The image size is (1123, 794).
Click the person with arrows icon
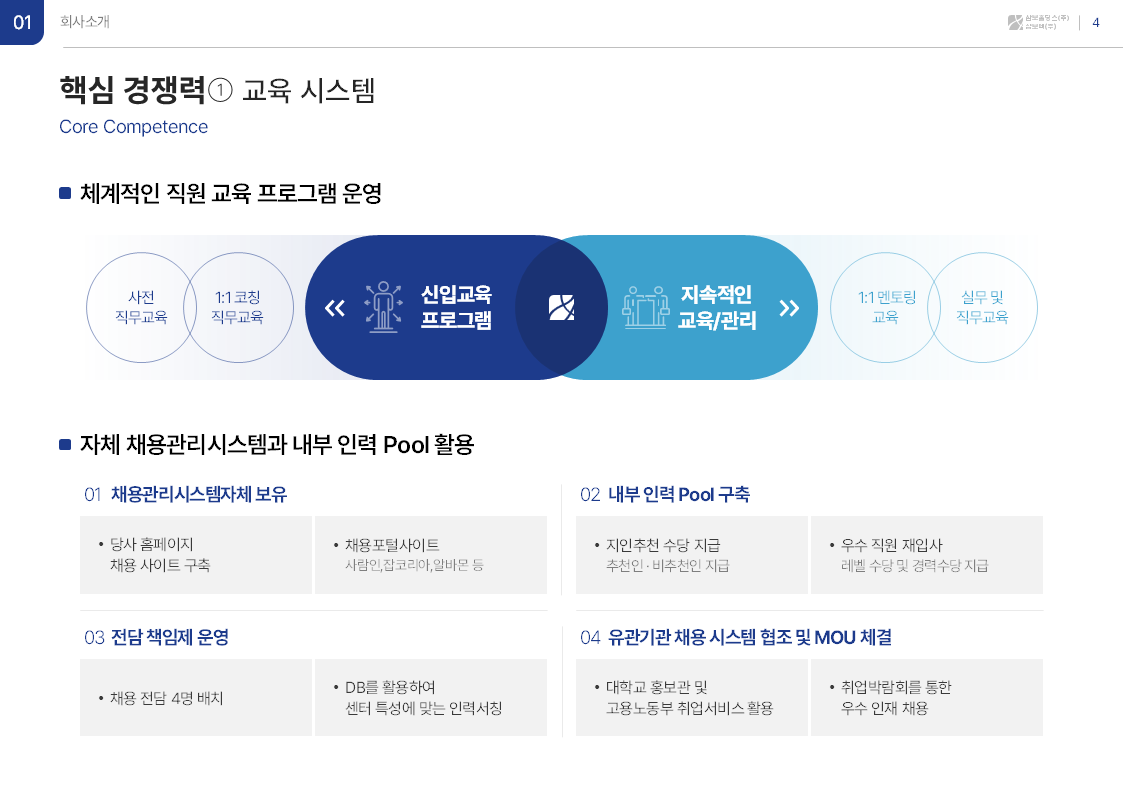(x=383, y=307)
